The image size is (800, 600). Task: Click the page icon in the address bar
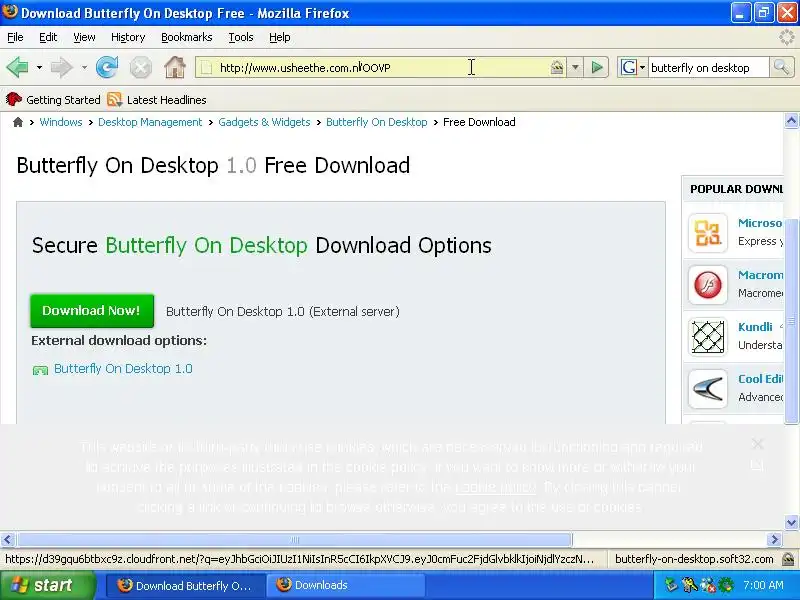206,67
